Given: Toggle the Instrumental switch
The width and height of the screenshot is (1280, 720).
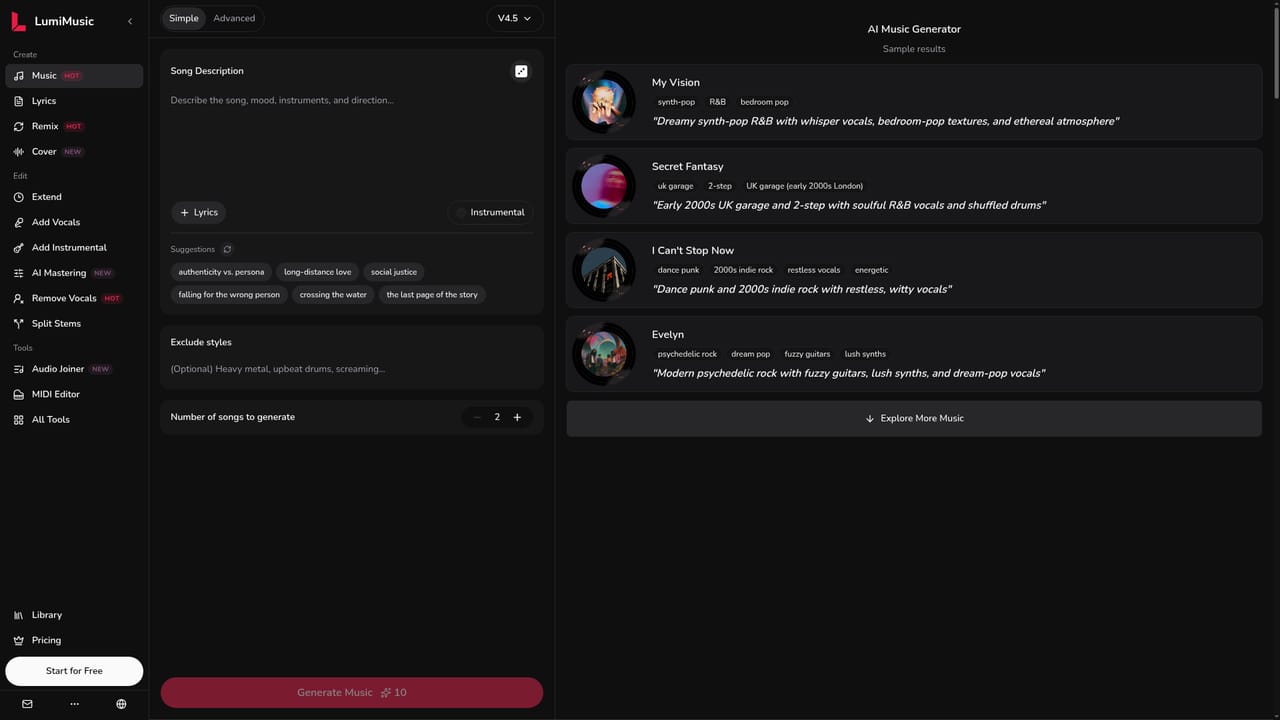Looking at the screenshot, I should point(490,212).
